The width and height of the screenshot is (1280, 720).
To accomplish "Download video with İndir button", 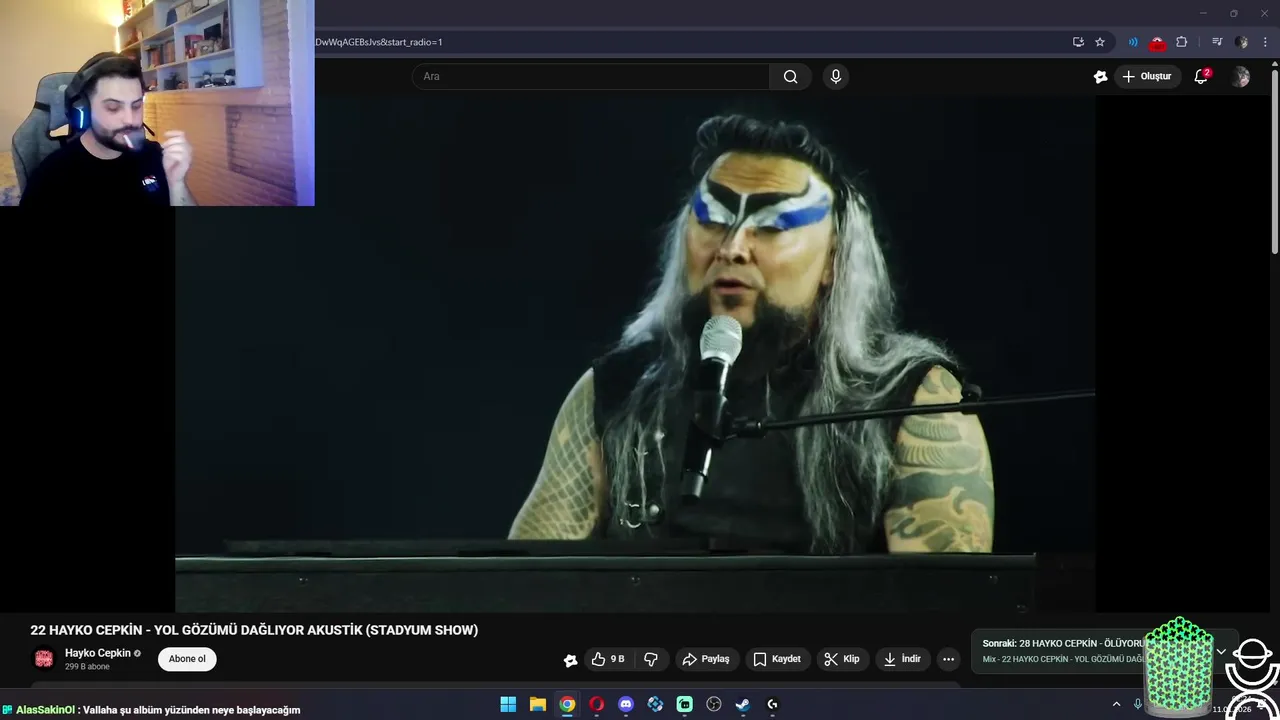I will (x=902, y=659).
